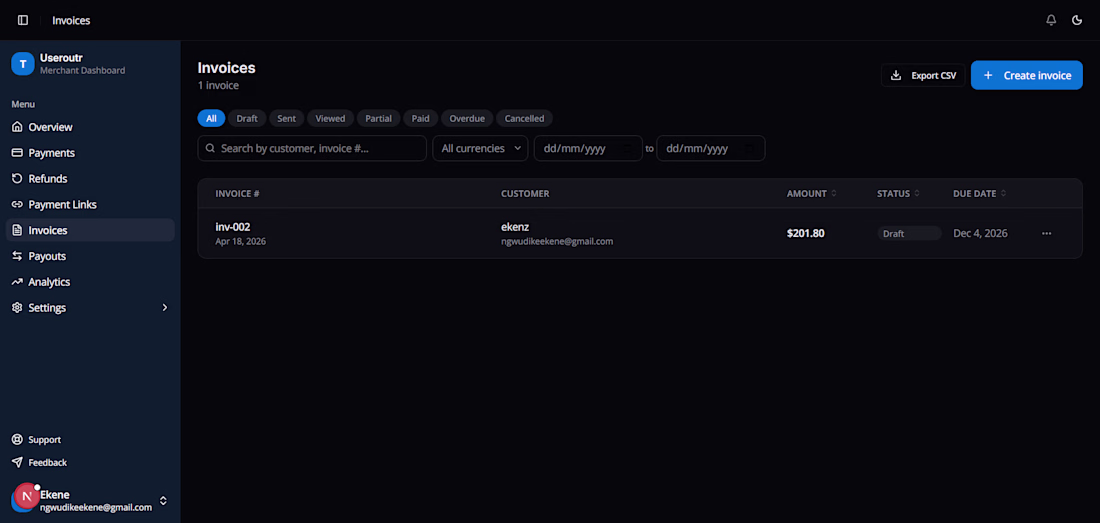Filter by Paid status
The width and height of the screenshot is (1100, 523).
(421, 118)
